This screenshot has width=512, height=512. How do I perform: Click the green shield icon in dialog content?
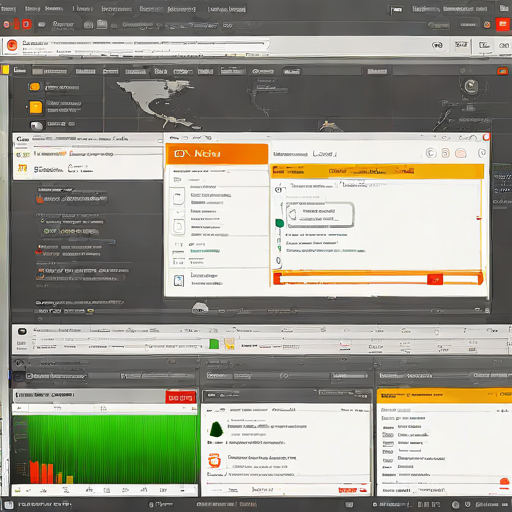[280, 223]
